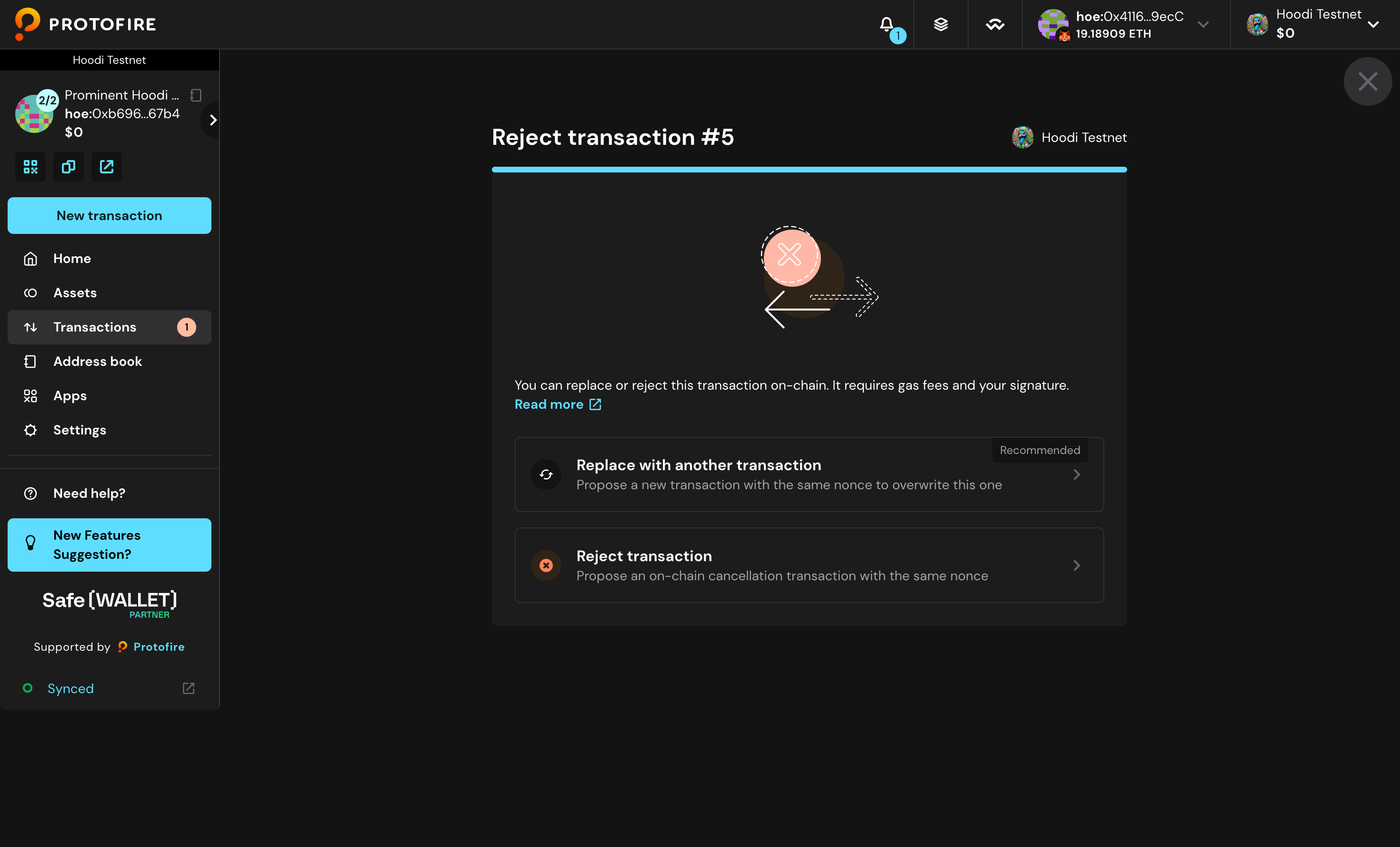
Task: Click the New transaction button
Action: pyautogui.click(x=109, y=215)
